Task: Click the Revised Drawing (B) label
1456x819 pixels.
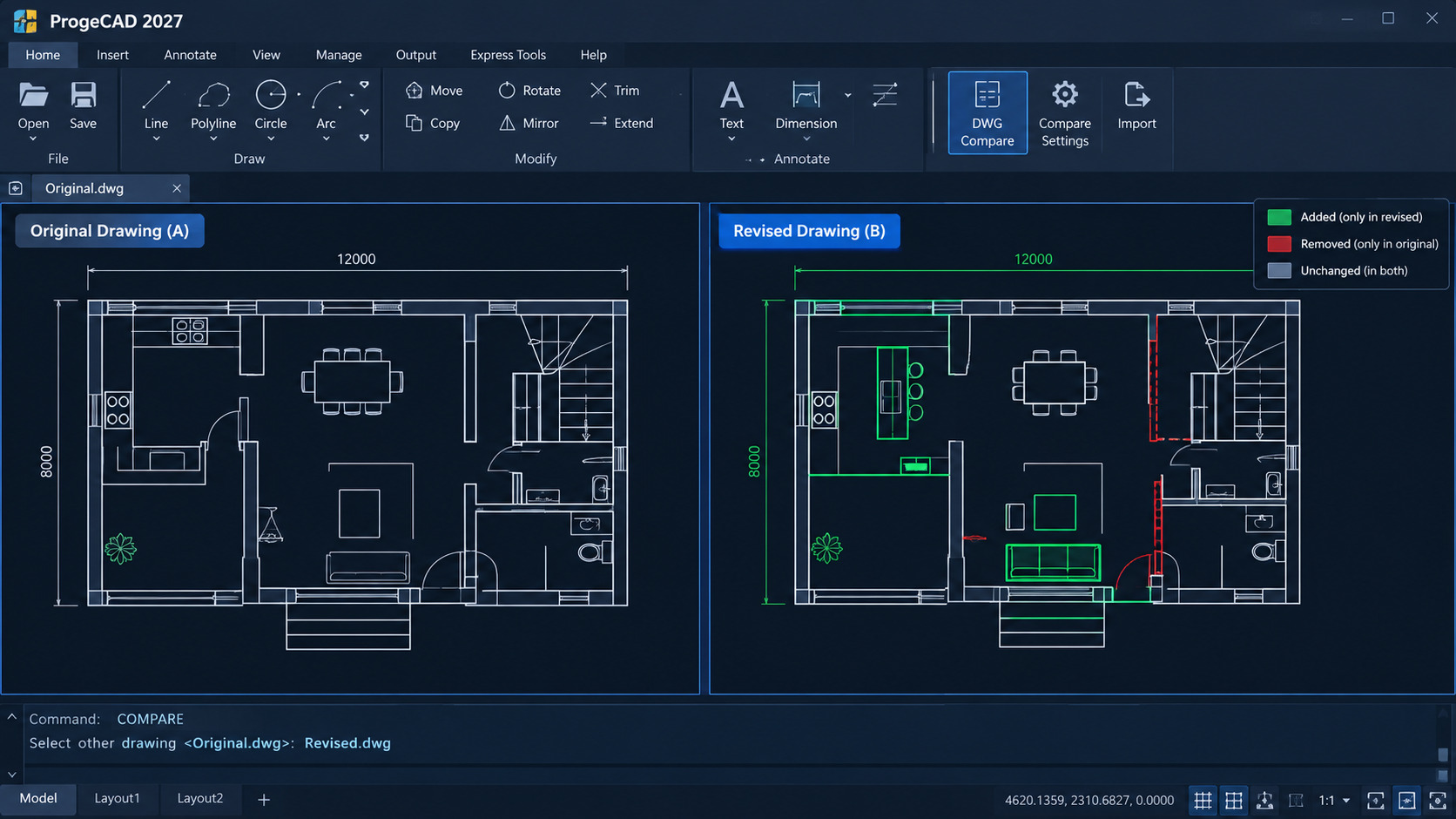Action: point(809,231)
